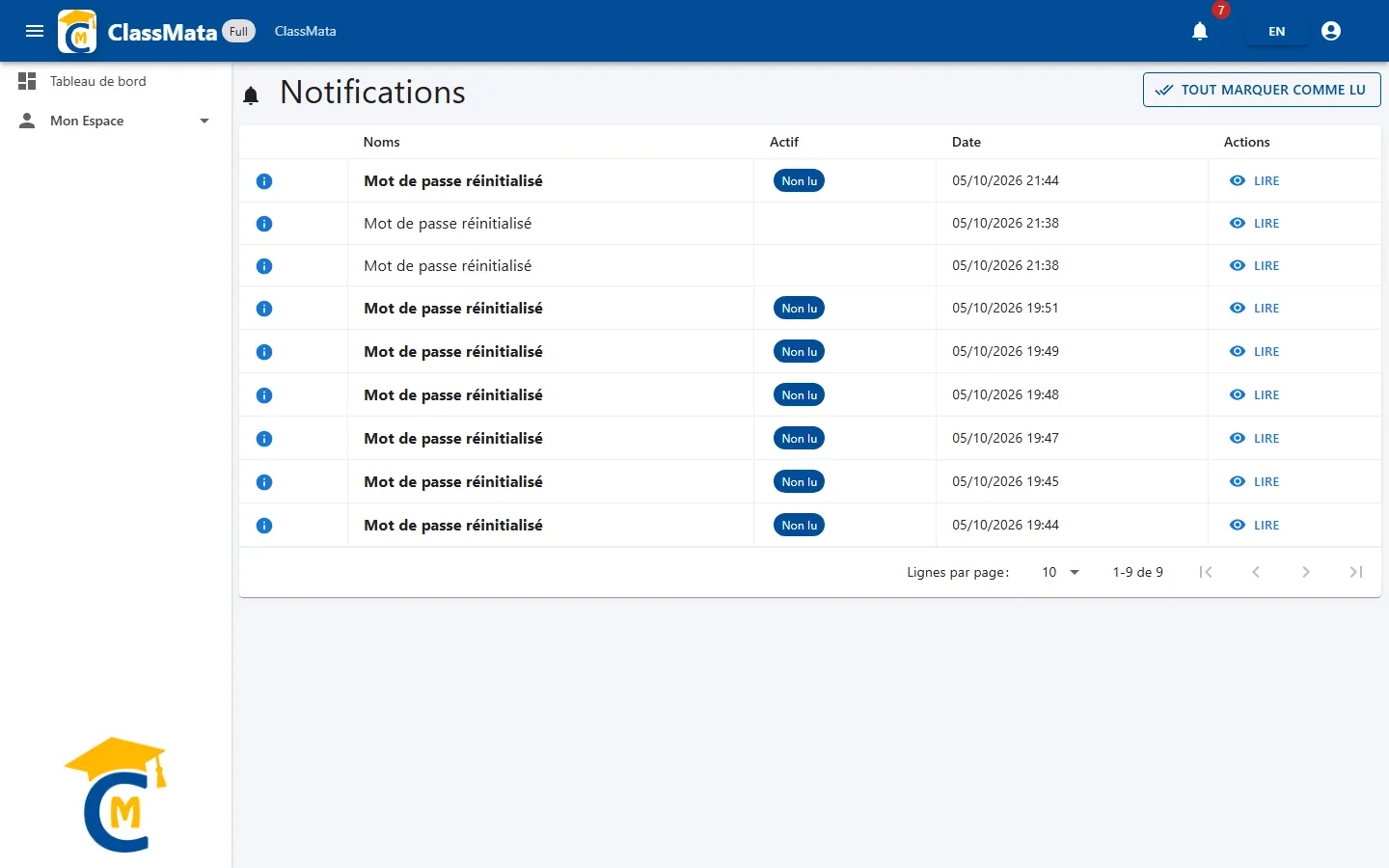Click LIRE for the 19:45 notification
This screenshot has height=868, width=1389.
(1254, 482)
